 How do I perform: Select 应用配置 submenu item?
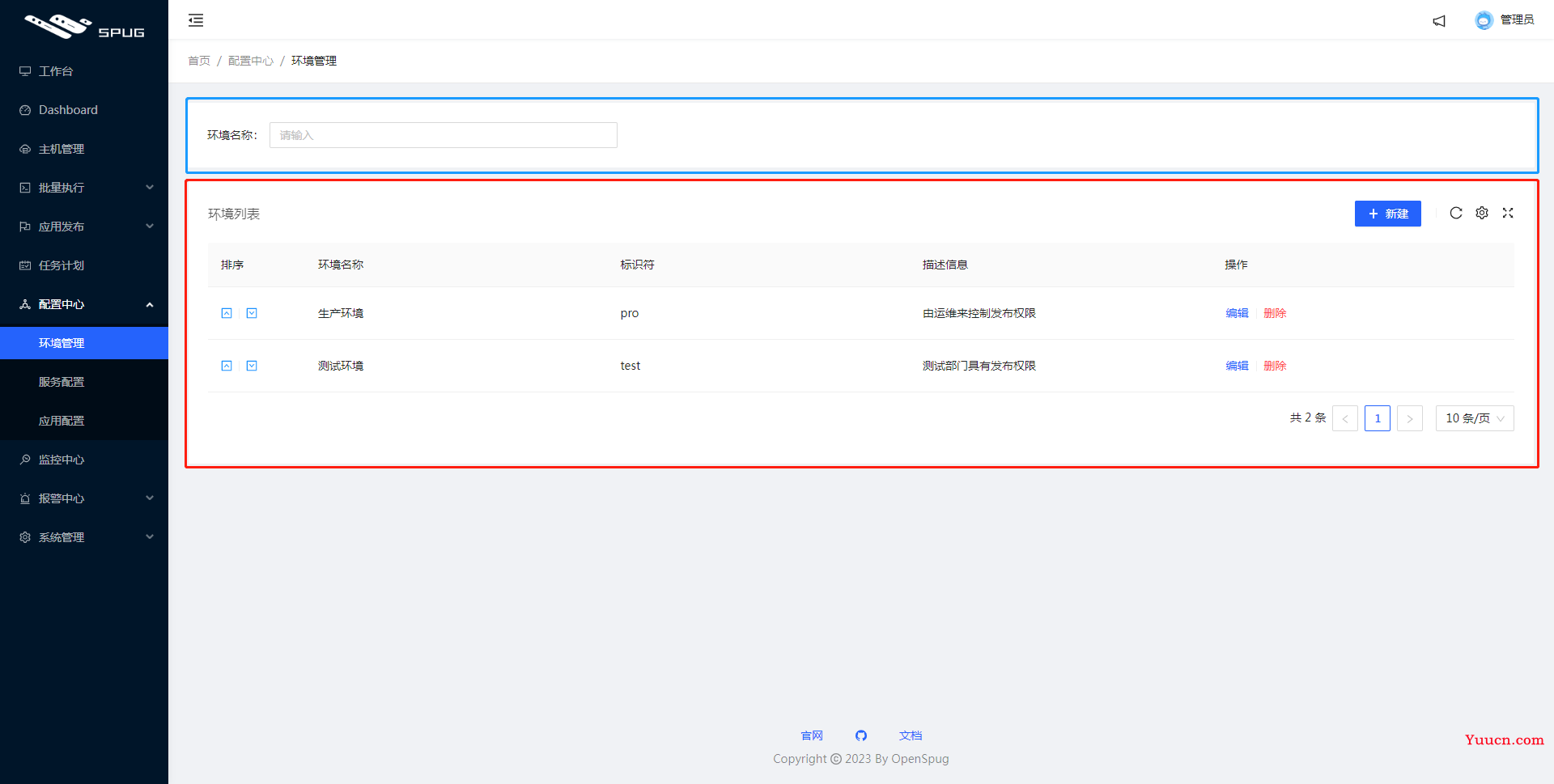tap(84, 421)
